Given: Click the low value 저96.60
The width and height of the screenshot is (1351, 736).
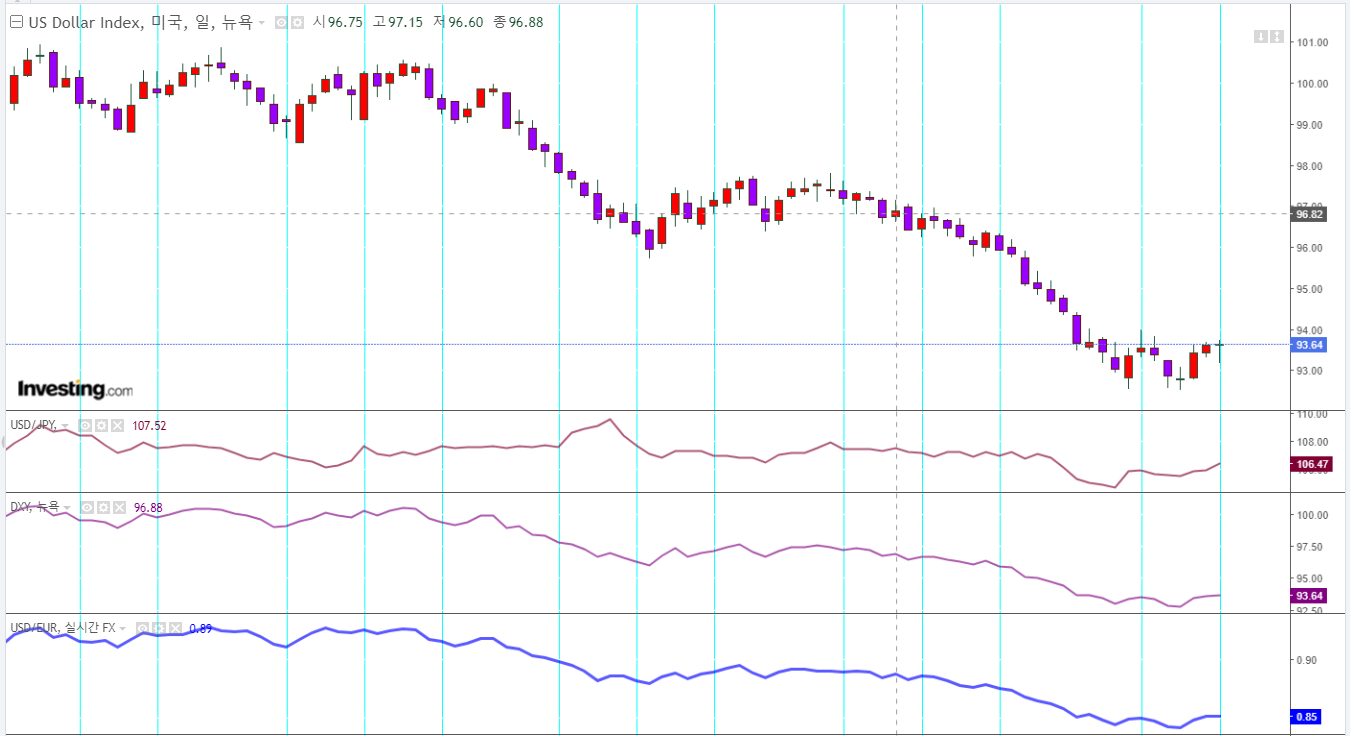Looking at the screenshot, I should (x=459, y=22).
